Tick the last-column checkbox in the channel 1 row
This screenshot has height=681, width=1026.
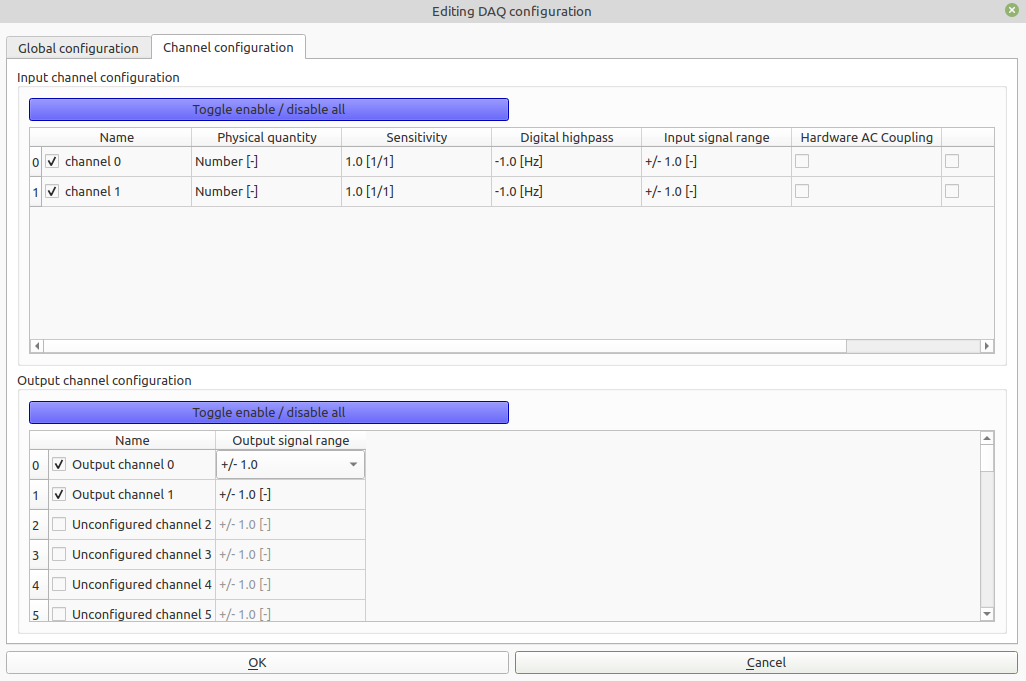tap(952, 191)
